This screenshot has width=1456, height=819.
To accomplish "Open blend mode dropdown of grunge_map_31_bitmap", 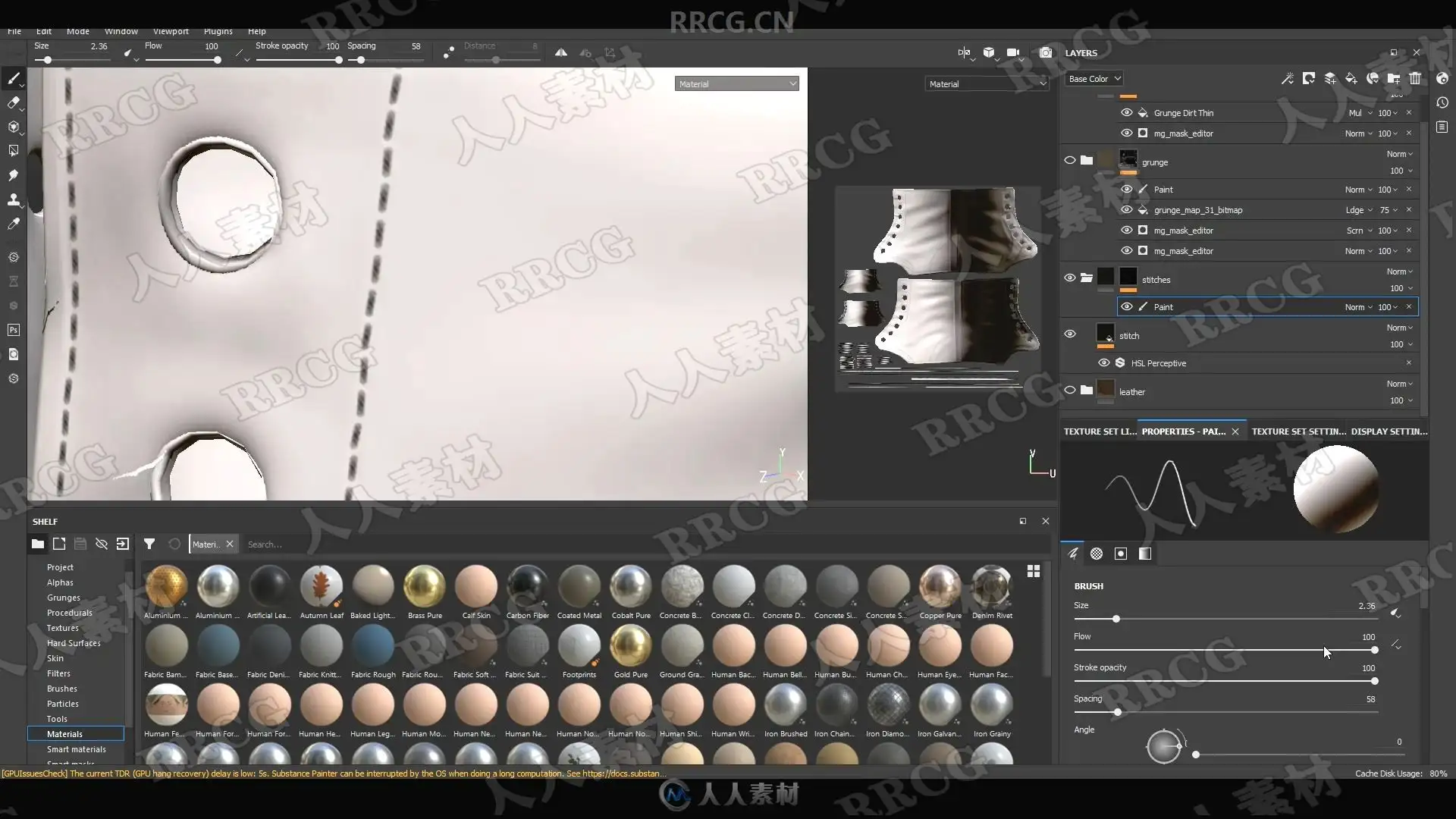I will [1359, 210].
